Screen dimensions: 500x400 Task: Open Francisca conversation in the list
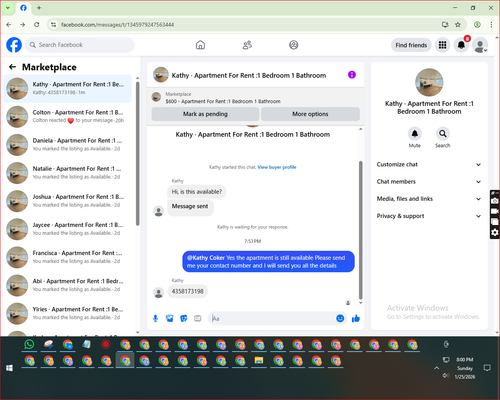pos(68,257)
